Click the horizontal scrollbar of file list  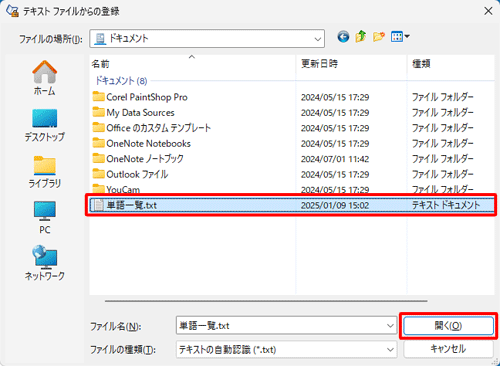tap(266, 301)
